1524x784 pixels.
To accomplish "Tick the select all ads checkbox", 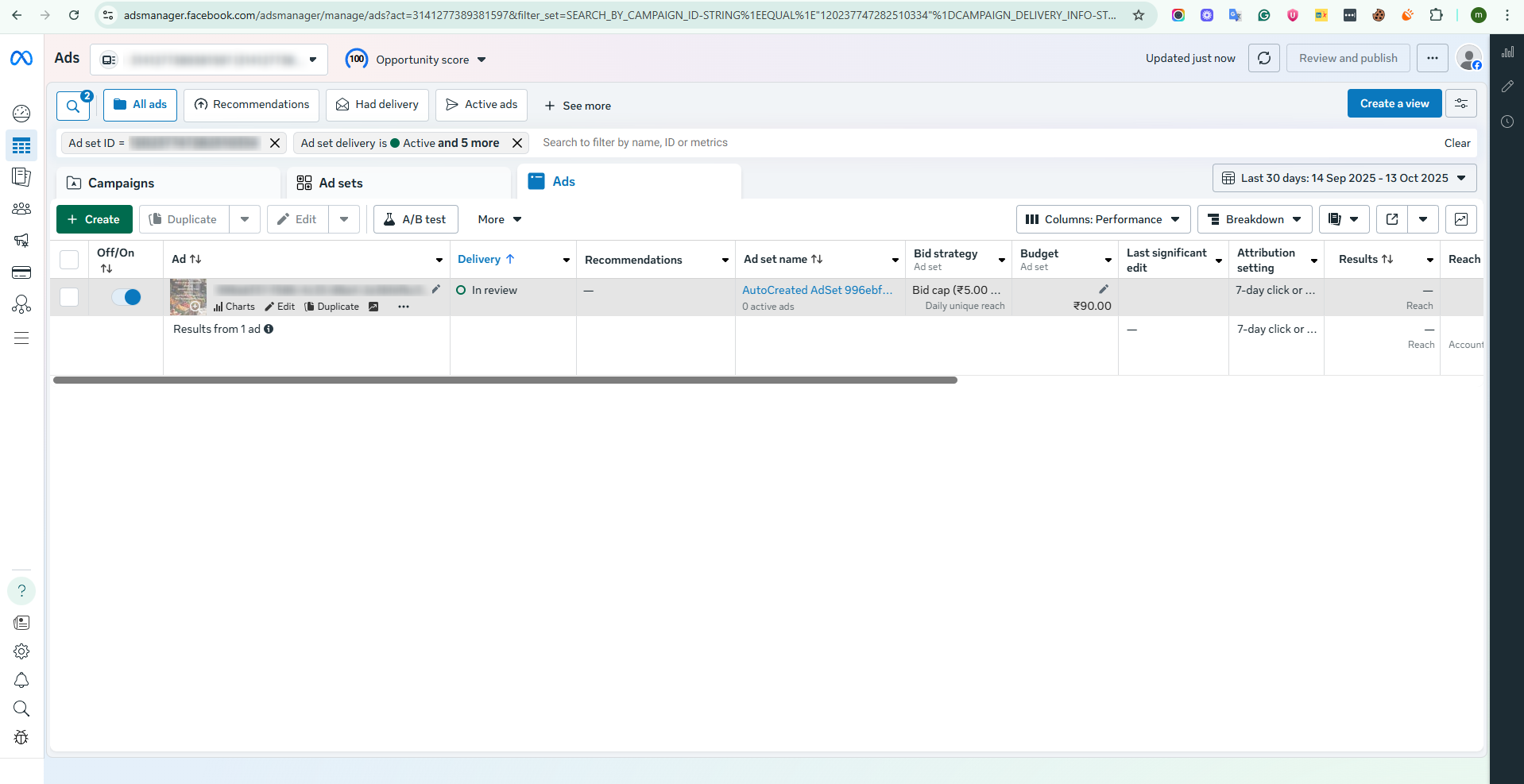I will 69,260.
